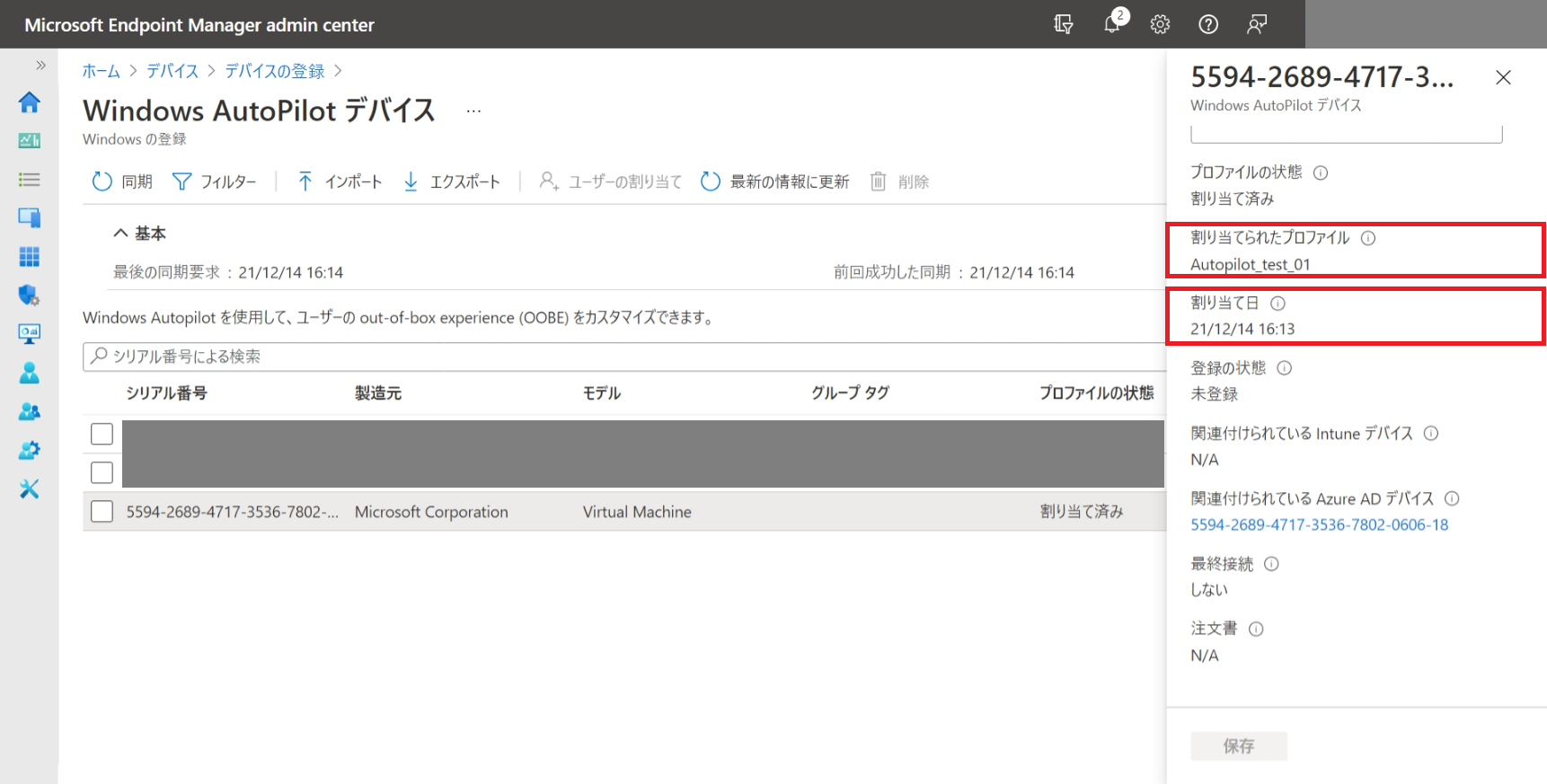Click info icon beside 最終接続
1547x784 pixels.
pos(1271,564)
